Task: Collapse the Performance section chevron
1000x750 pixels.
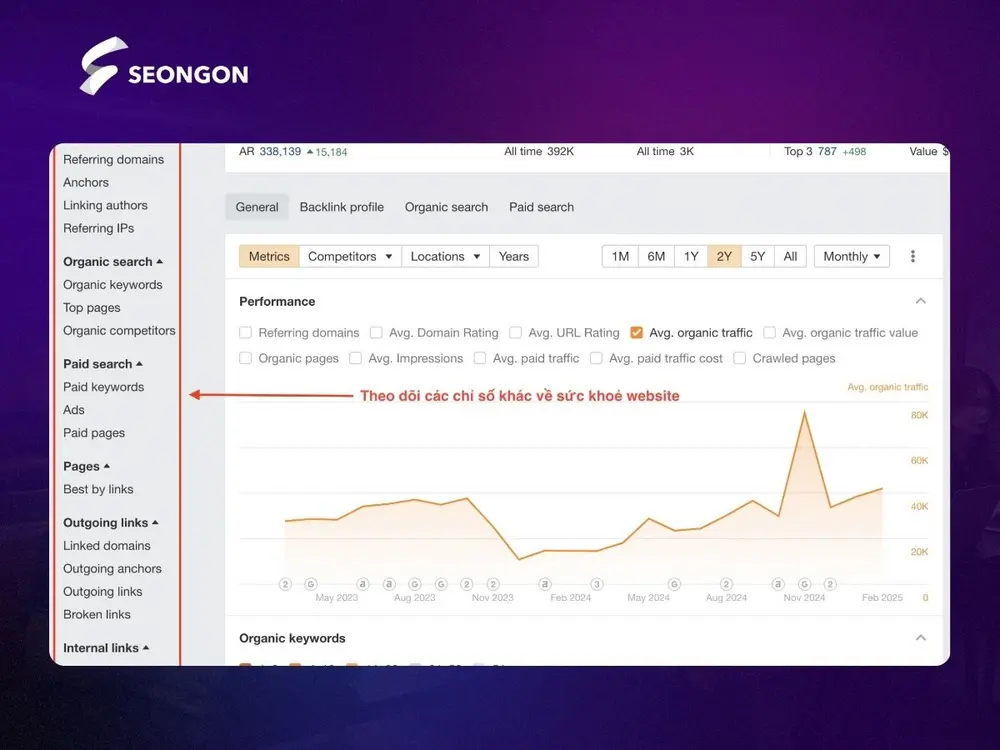Action: (920, 301)
